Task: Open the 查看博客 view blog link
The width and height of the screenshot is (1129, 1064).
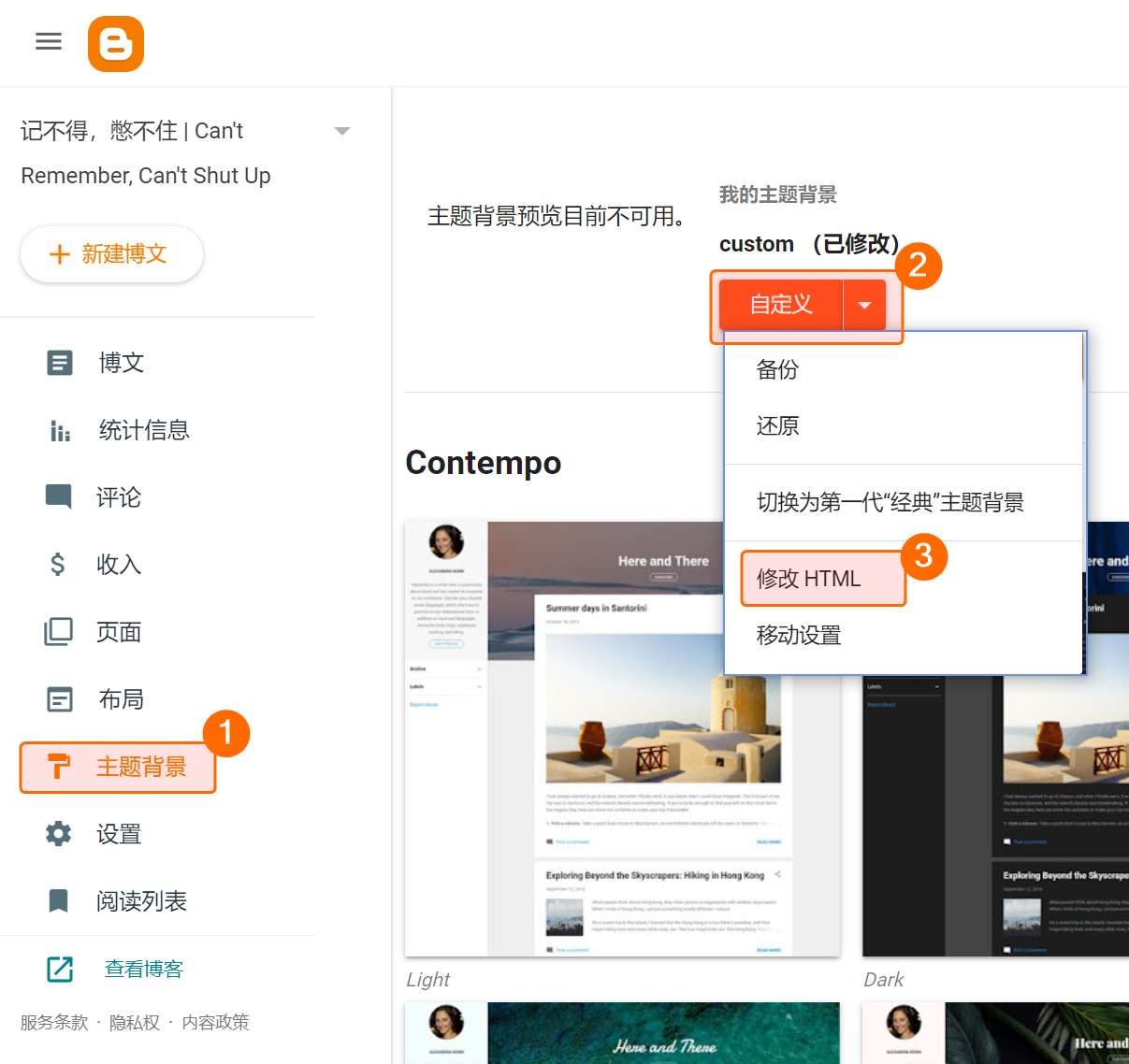Action: pyautogui.click(x=143, y=970)
